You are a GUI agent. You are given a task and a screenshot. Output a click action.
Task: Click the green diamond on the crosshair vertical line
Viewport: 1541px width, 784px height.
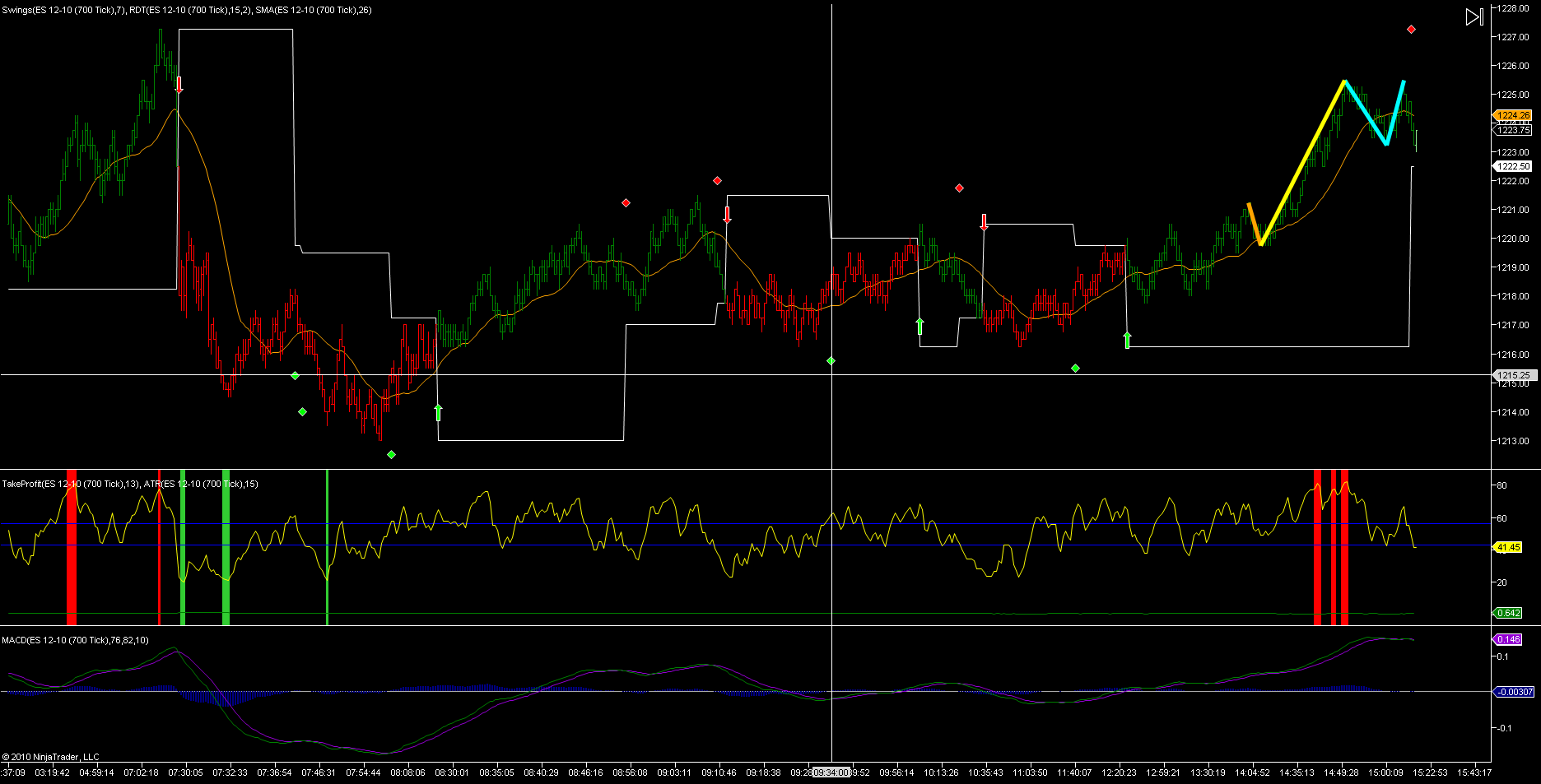tap(831, 360)
